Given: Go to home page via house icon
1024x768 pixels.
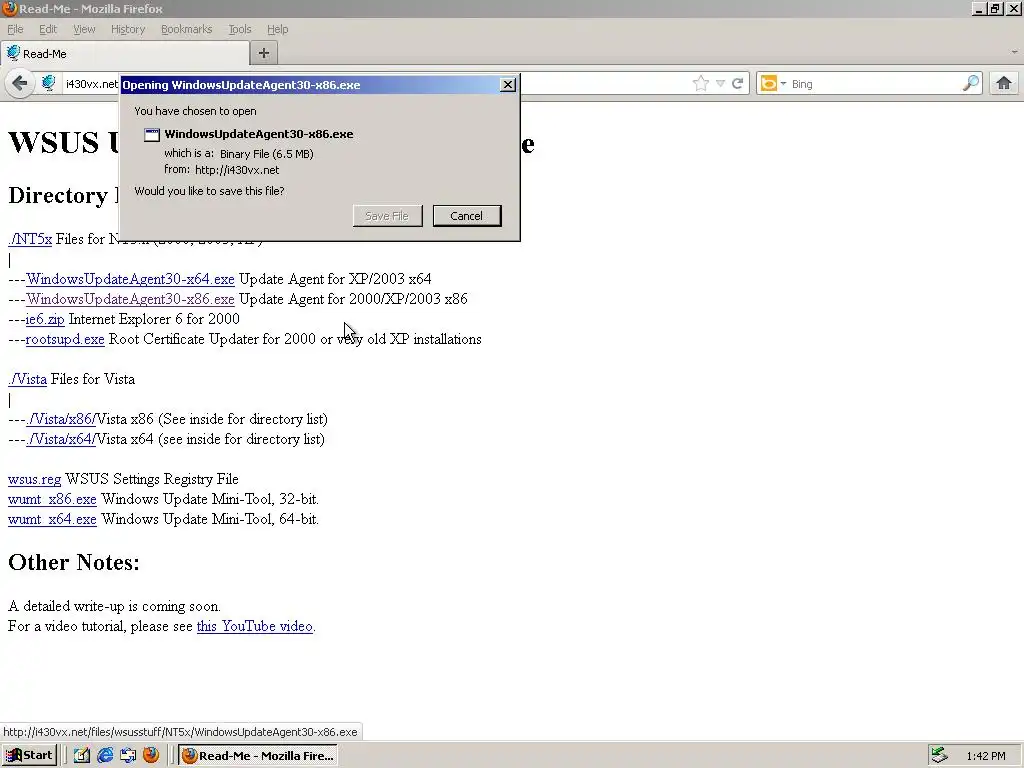Looking at the screenshot, I should point(1004,83).
